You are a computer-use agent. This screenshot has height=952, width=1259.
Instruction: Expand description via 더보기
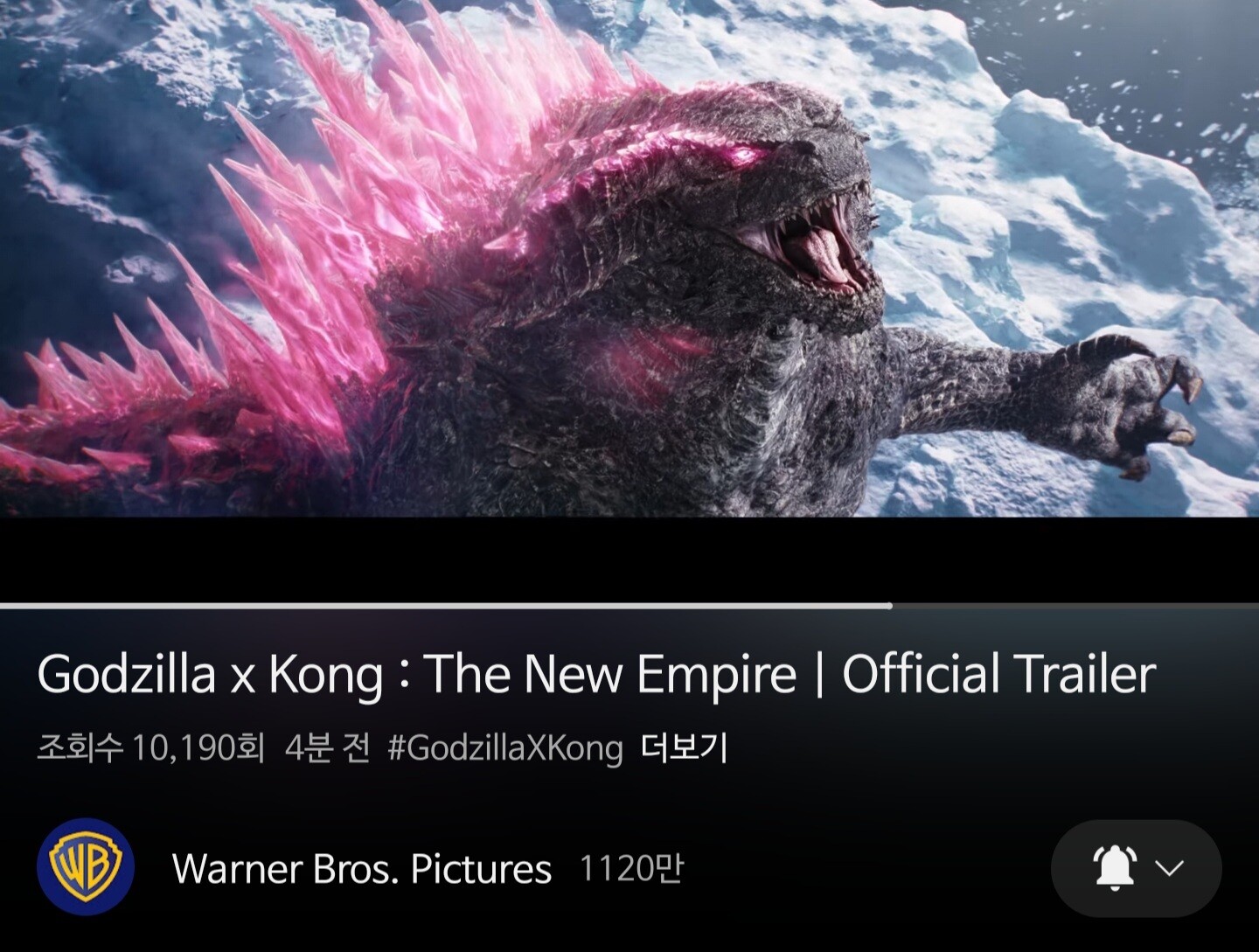(x=684, y=748)
